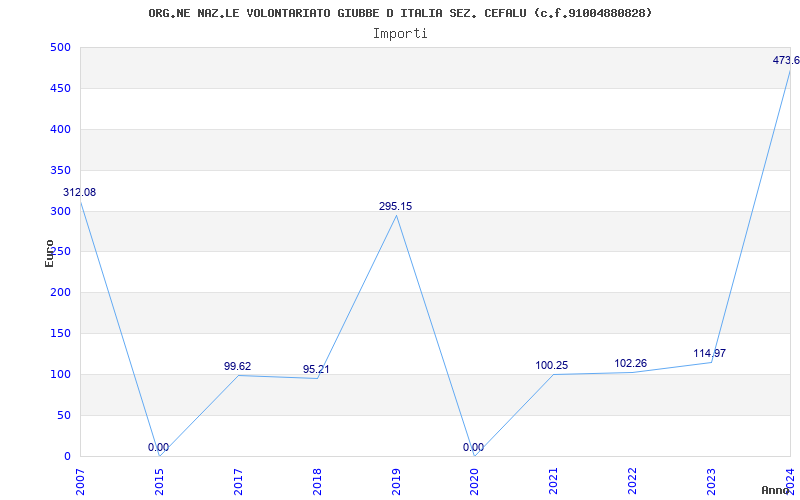800x500 pixels.
Task: Click the 2015 x-axis year label
Action: (x=159, y=482)
